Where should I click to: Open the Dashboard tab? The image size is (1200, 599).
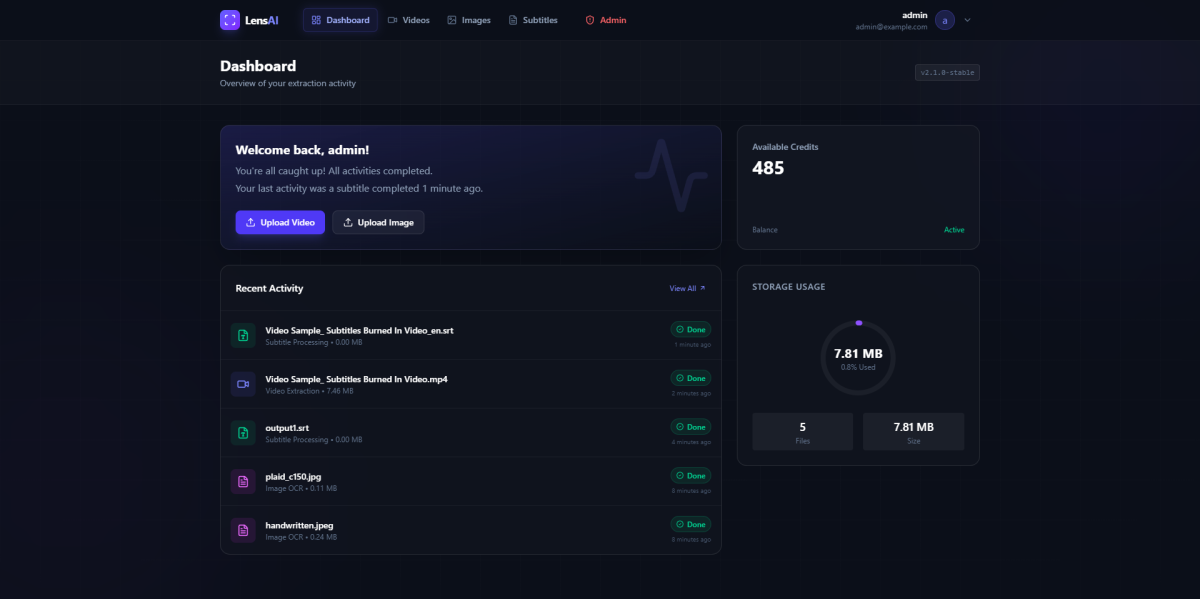coord(340,20)
